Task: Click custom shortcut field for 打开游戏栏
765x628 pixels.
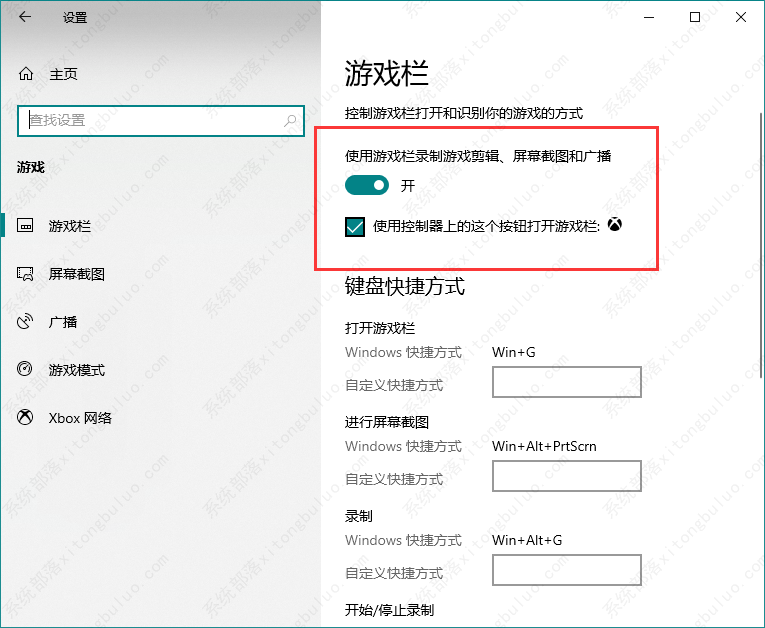Action: point(566,382)
